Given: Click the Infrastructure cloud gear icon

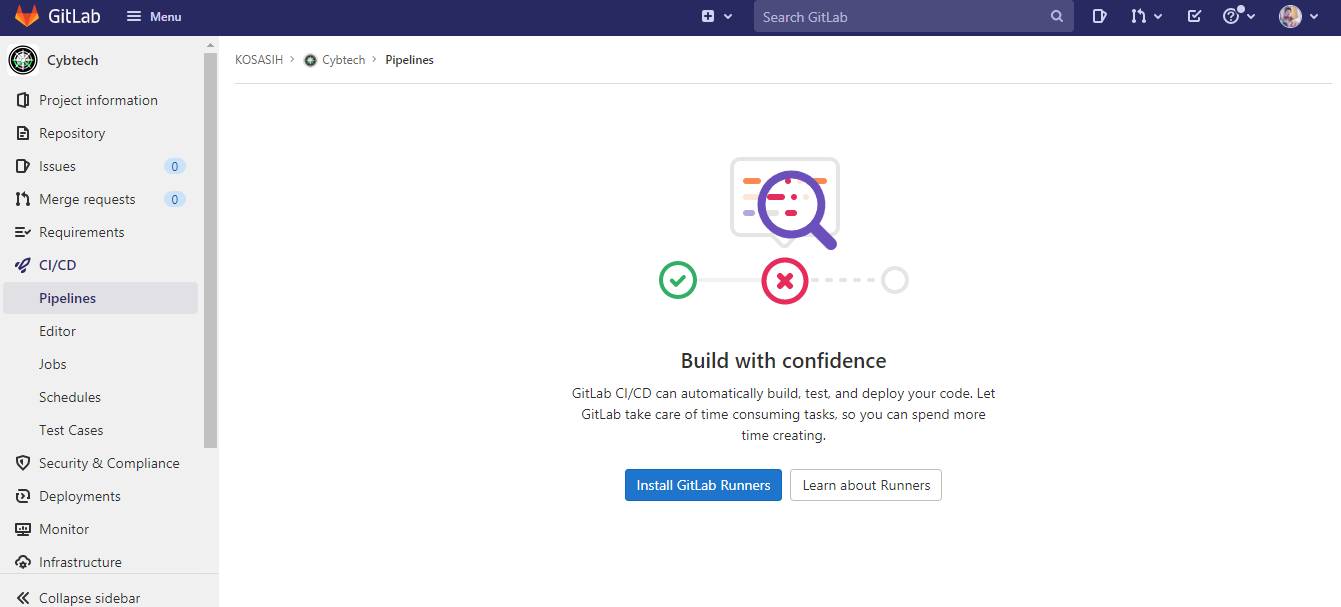Looking at the screenshot, I should click(x=23, y=562).
